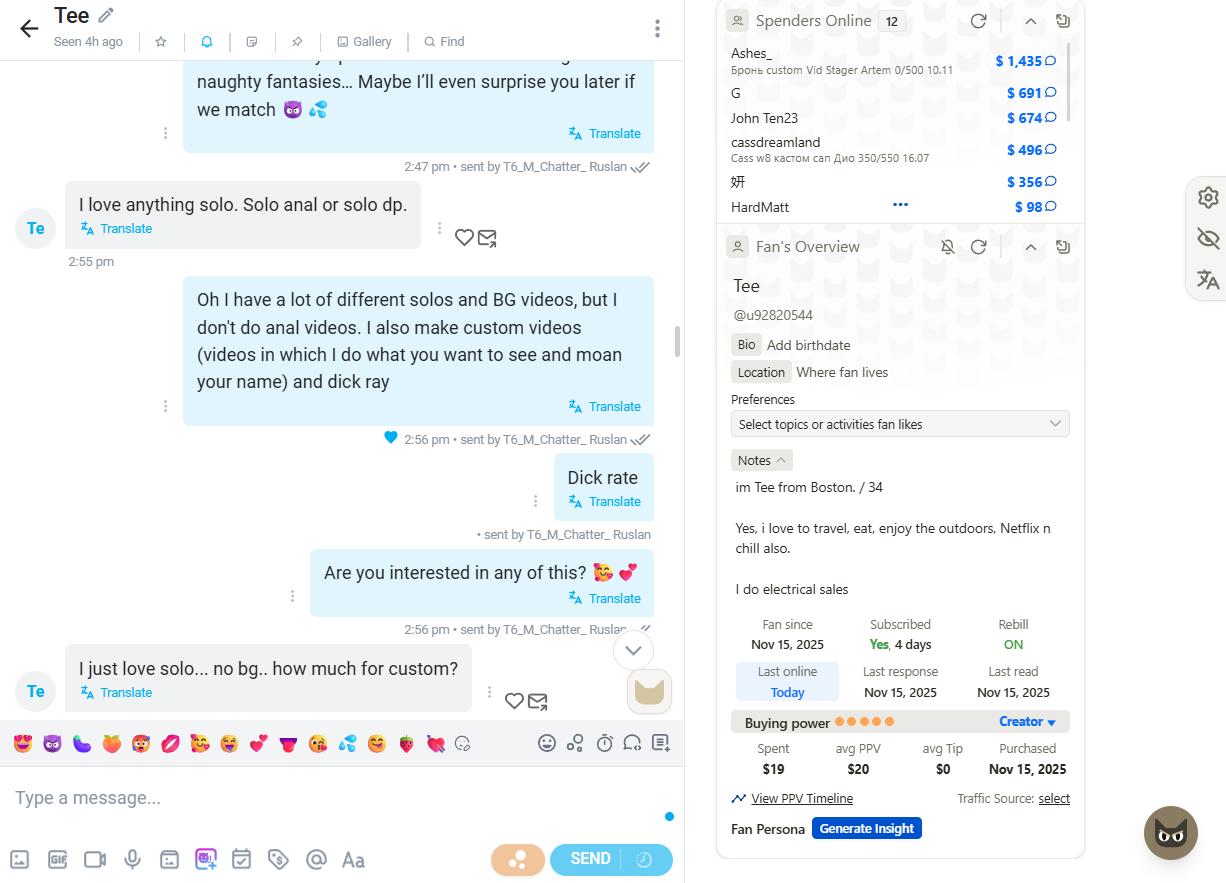This screenshot has height=883, width=1226.
Task: Go back using the left arrow
Action: coord(29,28)
